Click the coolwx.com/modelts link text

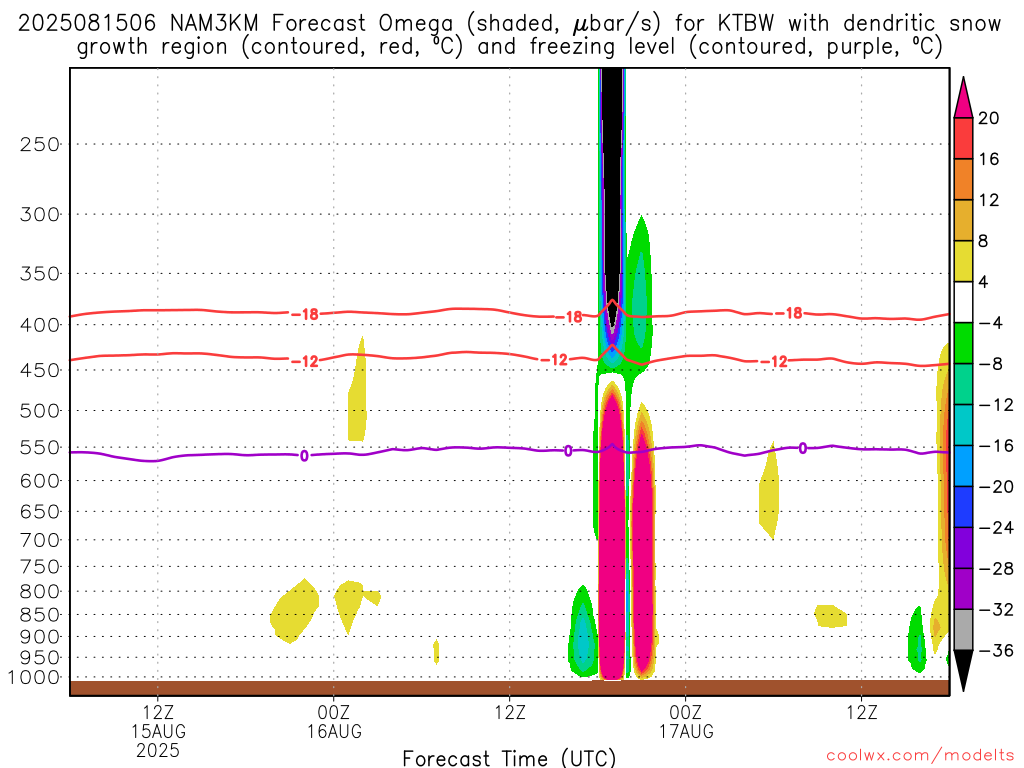(920, 756)
